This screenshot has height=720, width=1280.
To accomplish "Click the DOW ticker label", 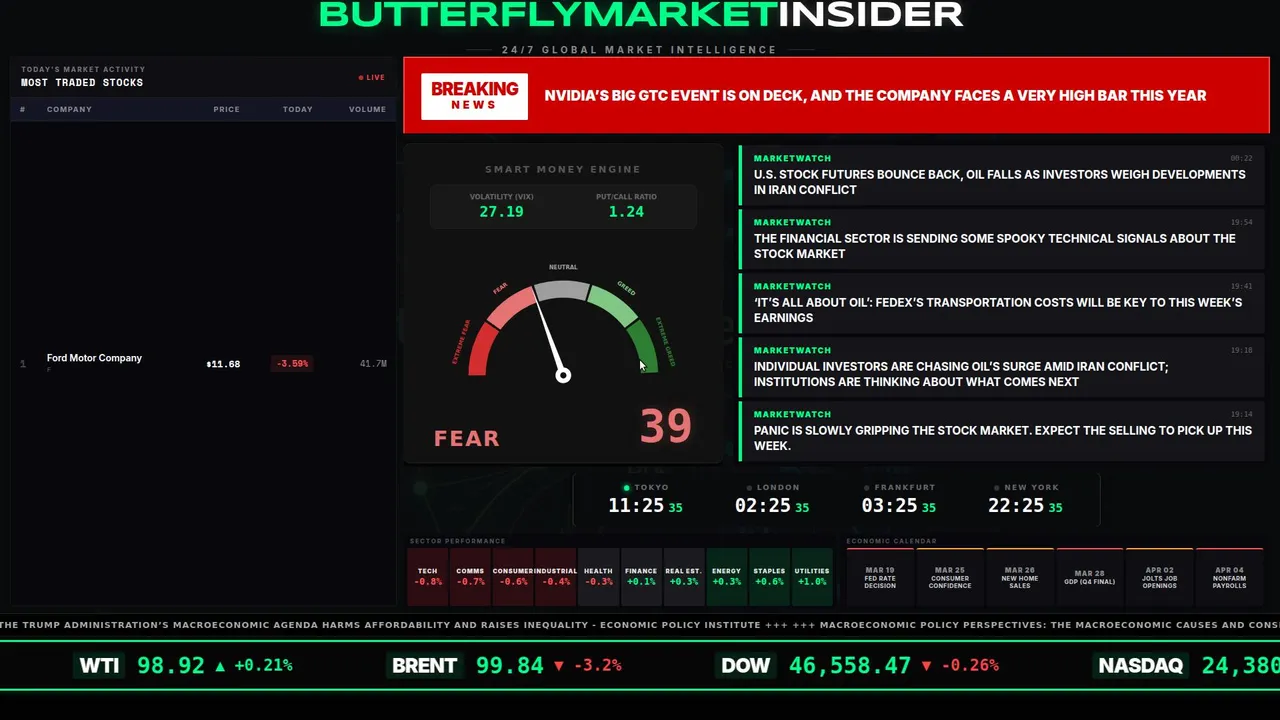I will point(746,665).
